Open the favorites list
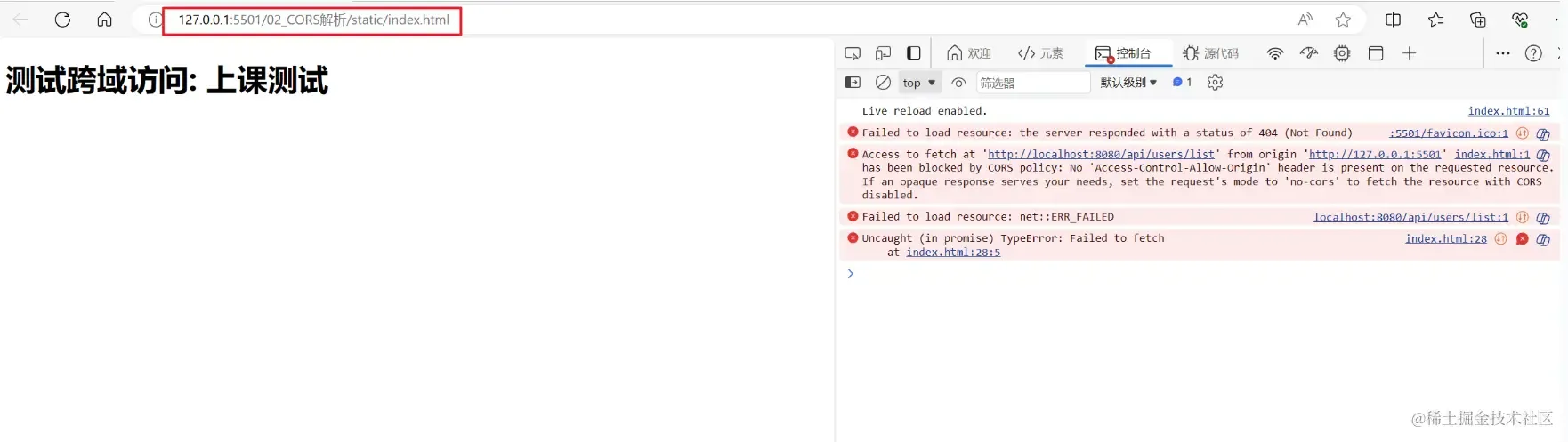This screenshot has height=442, width=1568. (x=1435, y=20)
